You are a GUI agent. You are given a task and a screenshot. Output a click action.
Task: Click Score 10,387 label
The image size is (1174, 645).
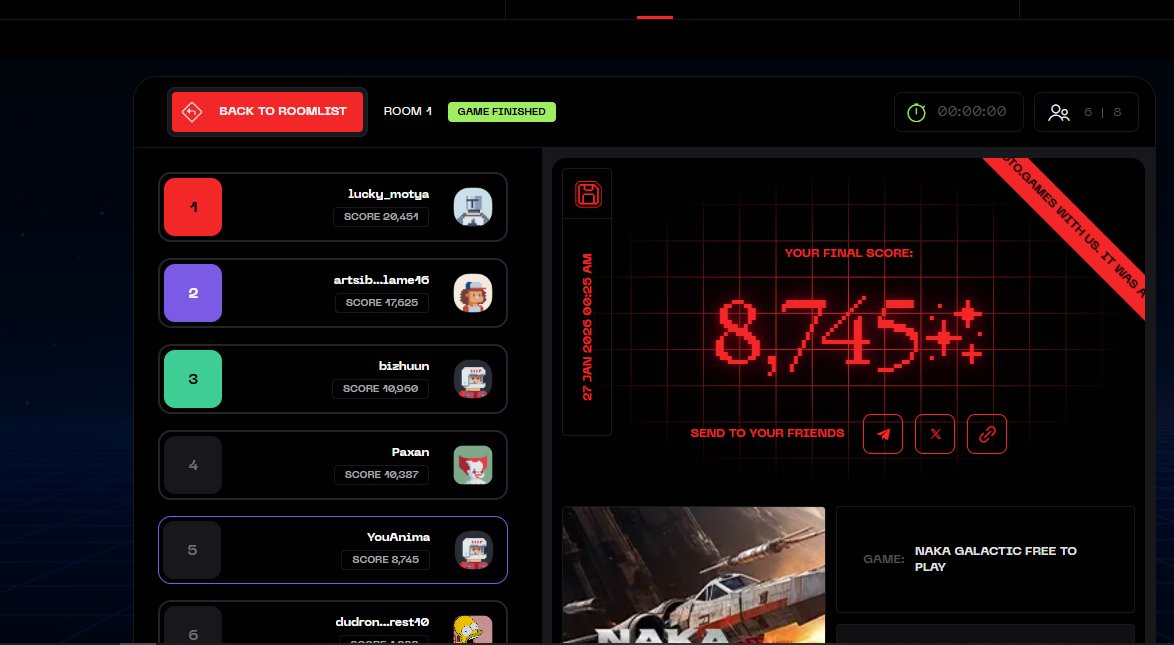tap(381, 475)
